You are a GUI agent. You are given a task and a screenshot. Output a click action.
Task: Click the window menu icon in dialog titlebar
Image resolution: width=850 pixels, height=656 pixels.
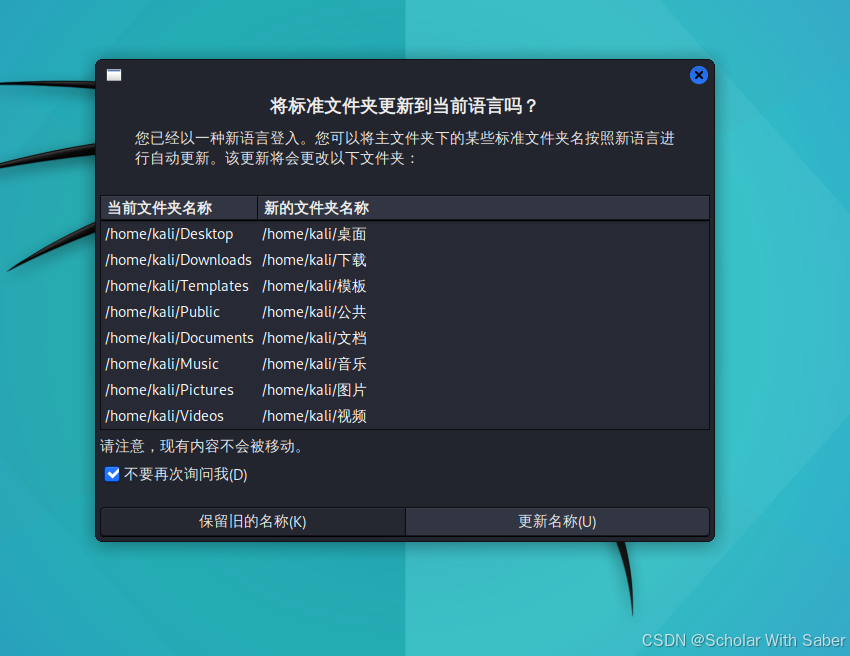click(114, 75)
